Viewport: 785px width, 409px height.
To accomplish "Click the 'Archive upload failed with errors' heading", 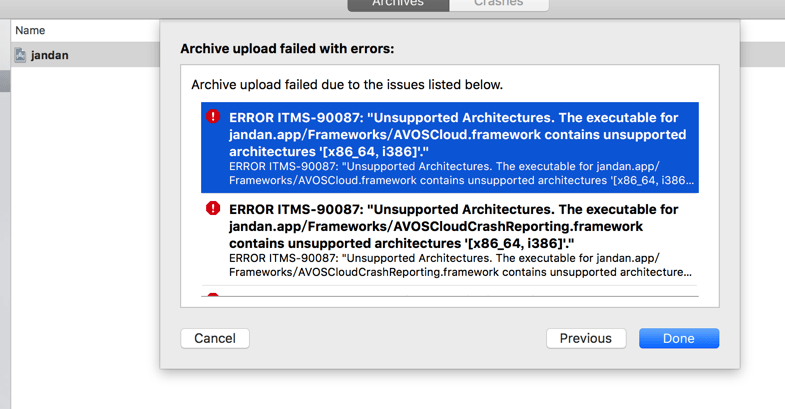I will point(287,49).
